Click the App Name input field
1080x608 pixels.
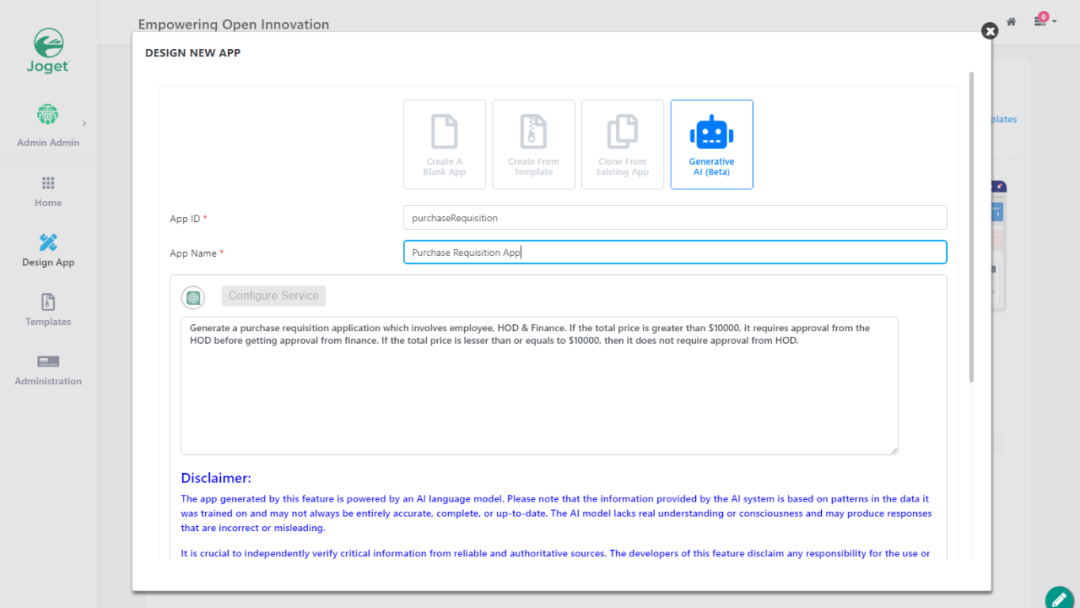pos(675,252)
